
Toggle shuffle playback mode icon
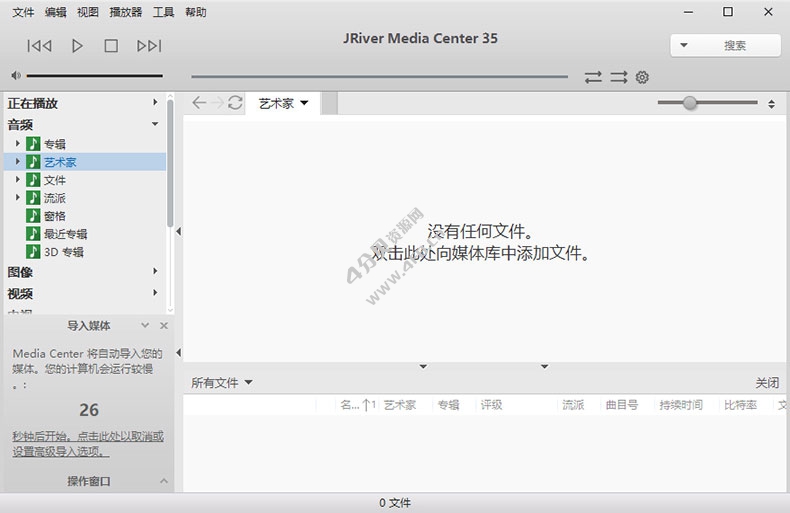point(619,77)
